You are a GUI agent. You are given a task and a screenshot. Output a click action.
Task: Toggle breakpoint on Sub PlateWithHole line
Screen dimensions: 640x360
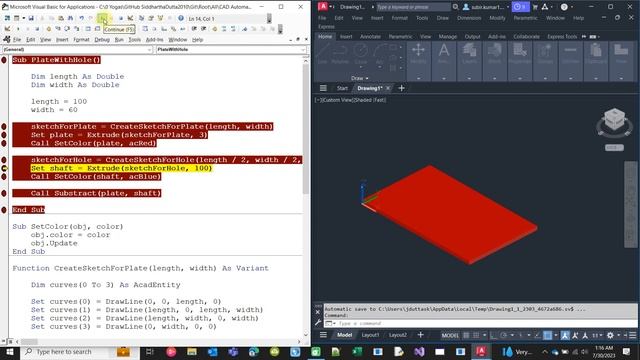pyautogui.click(x=4, y=60)
